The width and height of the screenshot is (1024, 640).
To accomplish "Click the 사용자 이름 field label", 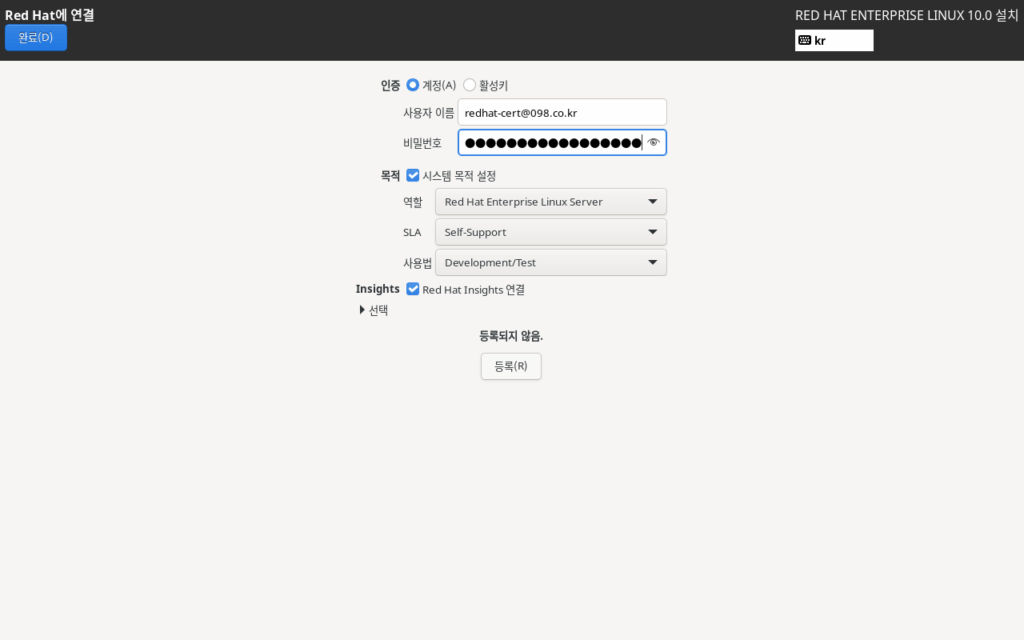I will click(x=428, y=113).
